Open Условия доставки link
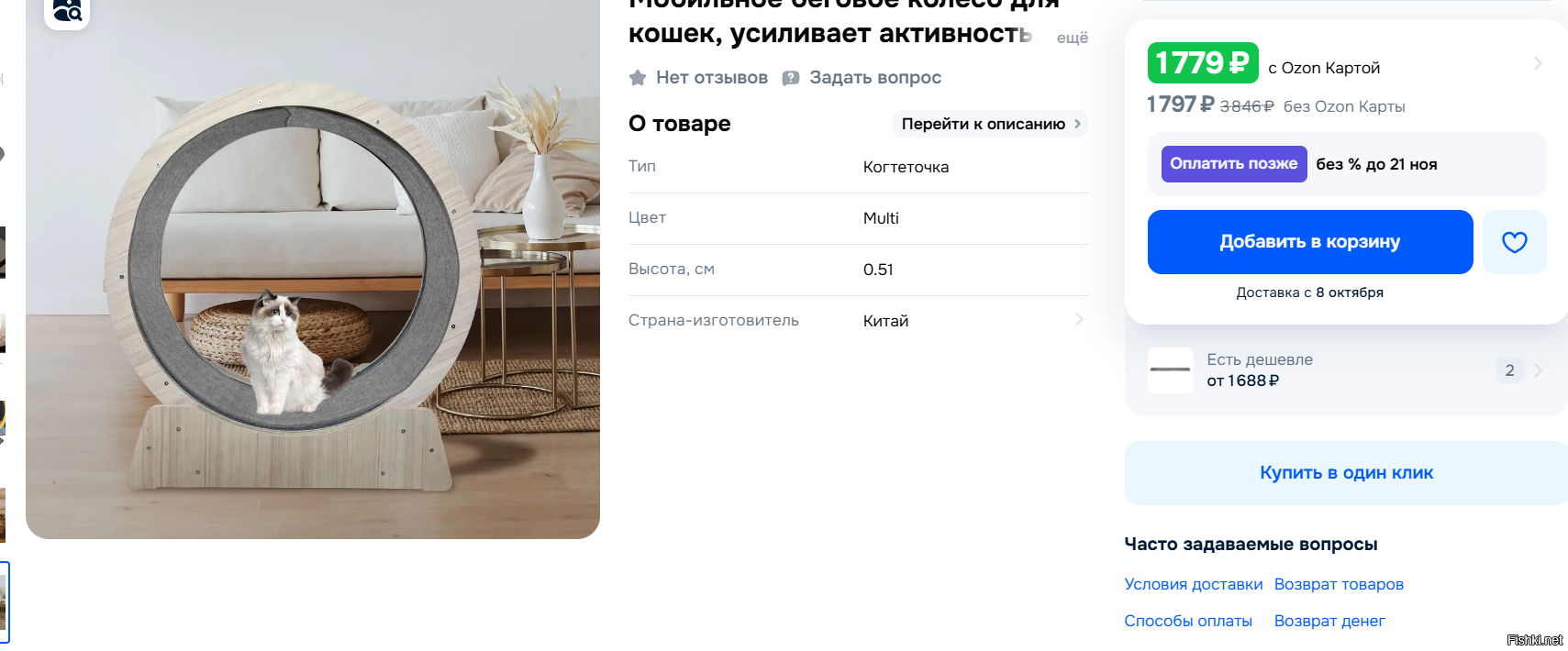1568x651 pixels. (x=1194, y=585)
